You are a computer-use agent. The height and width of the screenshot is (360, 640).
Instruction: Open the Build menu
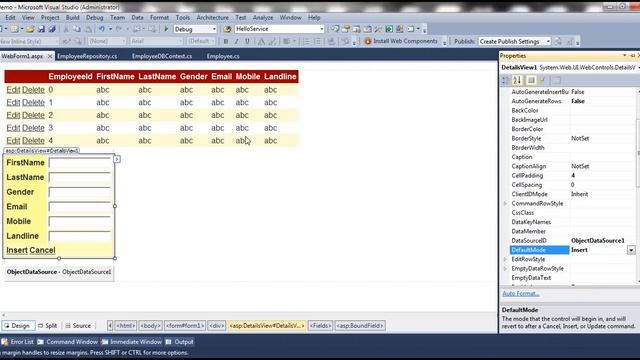click(73, 18)
